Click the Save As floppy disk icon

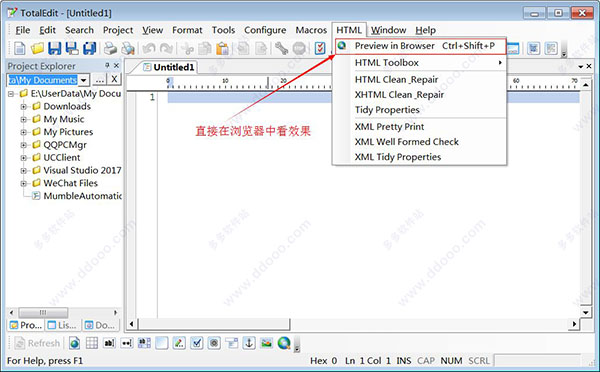coord(72,48)
